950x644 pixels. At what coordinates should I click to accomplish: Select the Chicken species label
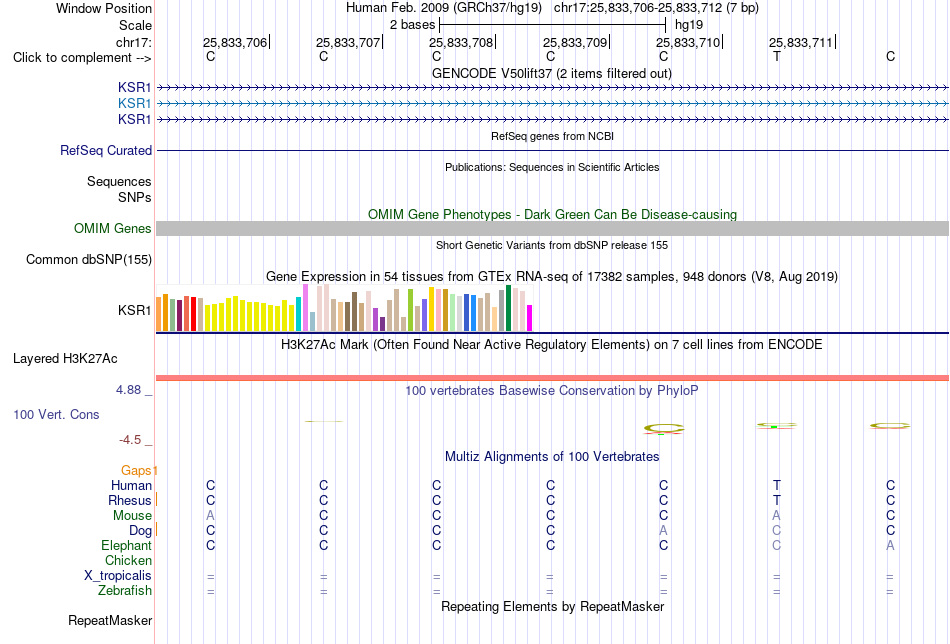pyautogui.click(x=128, y=560)
